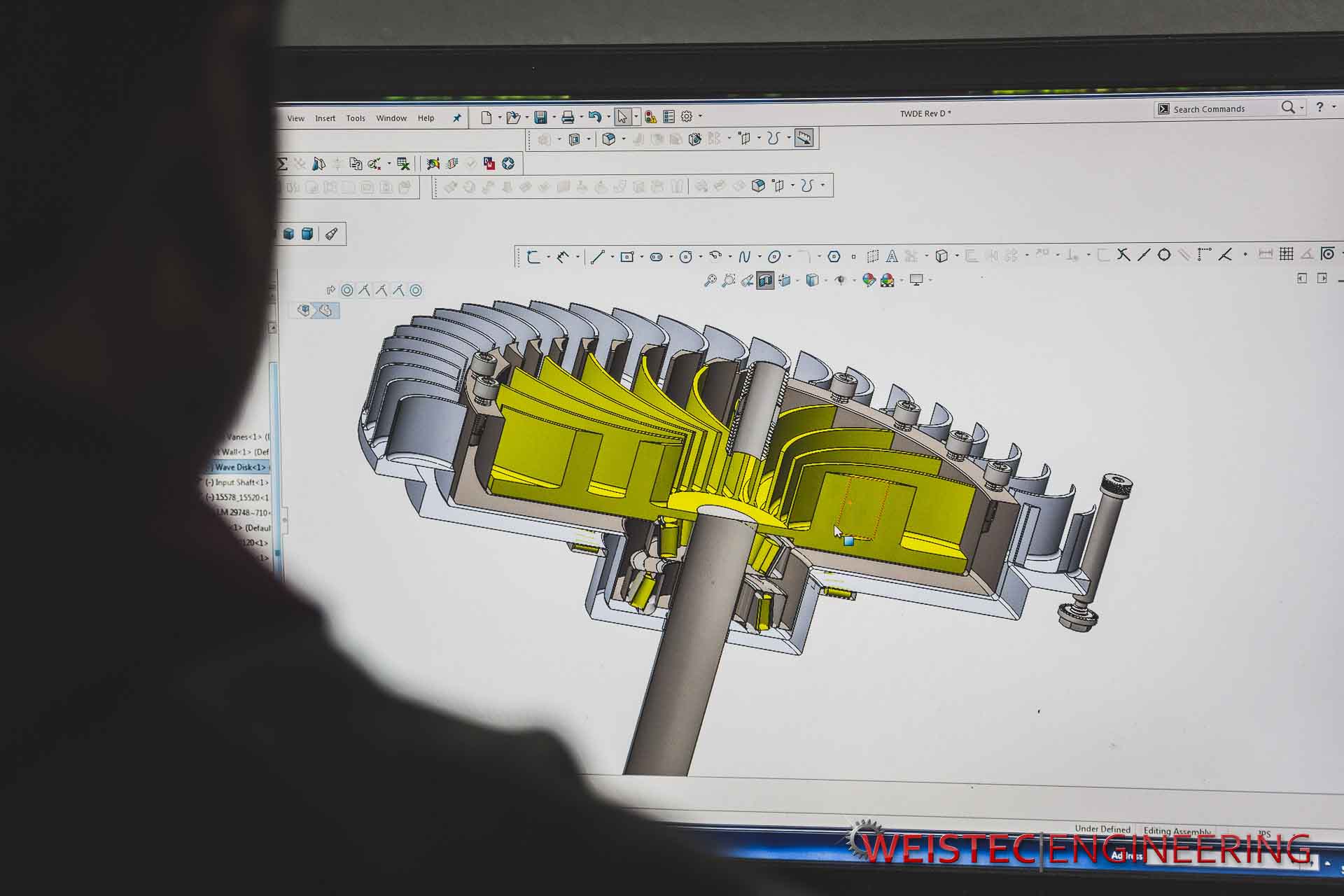
Task: Click the grid display icon
Action: [1286, 253]
